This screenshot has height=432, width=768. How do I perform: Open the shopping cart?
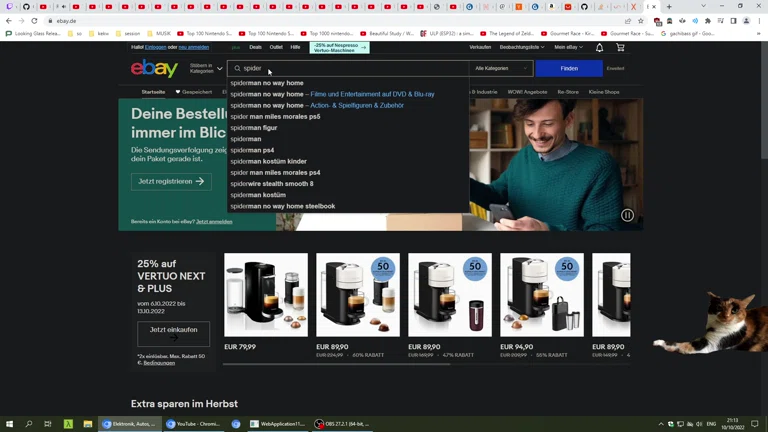click(x=620, y=47)
